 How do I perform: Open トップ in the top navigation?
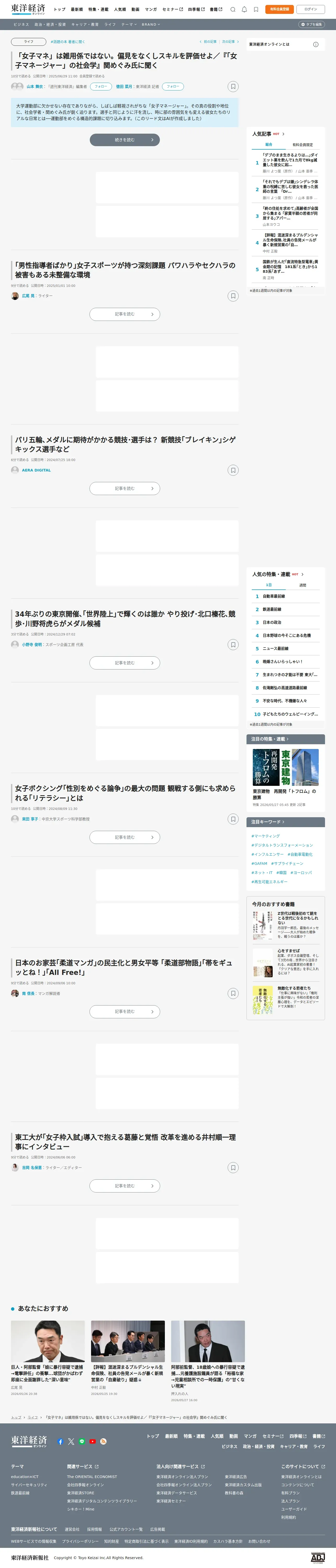tap(59, 9)
